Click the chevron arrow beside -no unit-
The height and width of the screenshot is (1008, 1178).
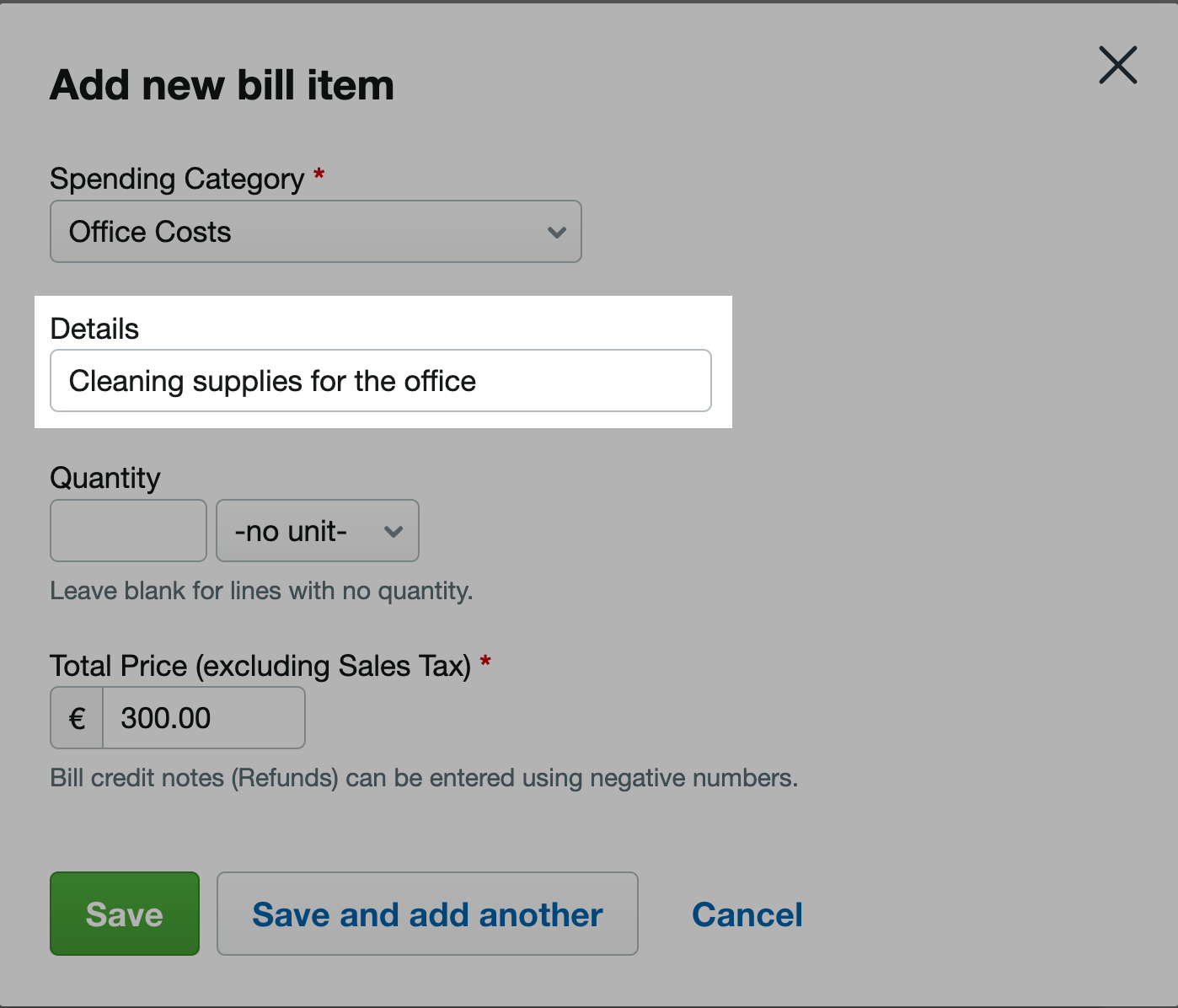coord(393,532)
